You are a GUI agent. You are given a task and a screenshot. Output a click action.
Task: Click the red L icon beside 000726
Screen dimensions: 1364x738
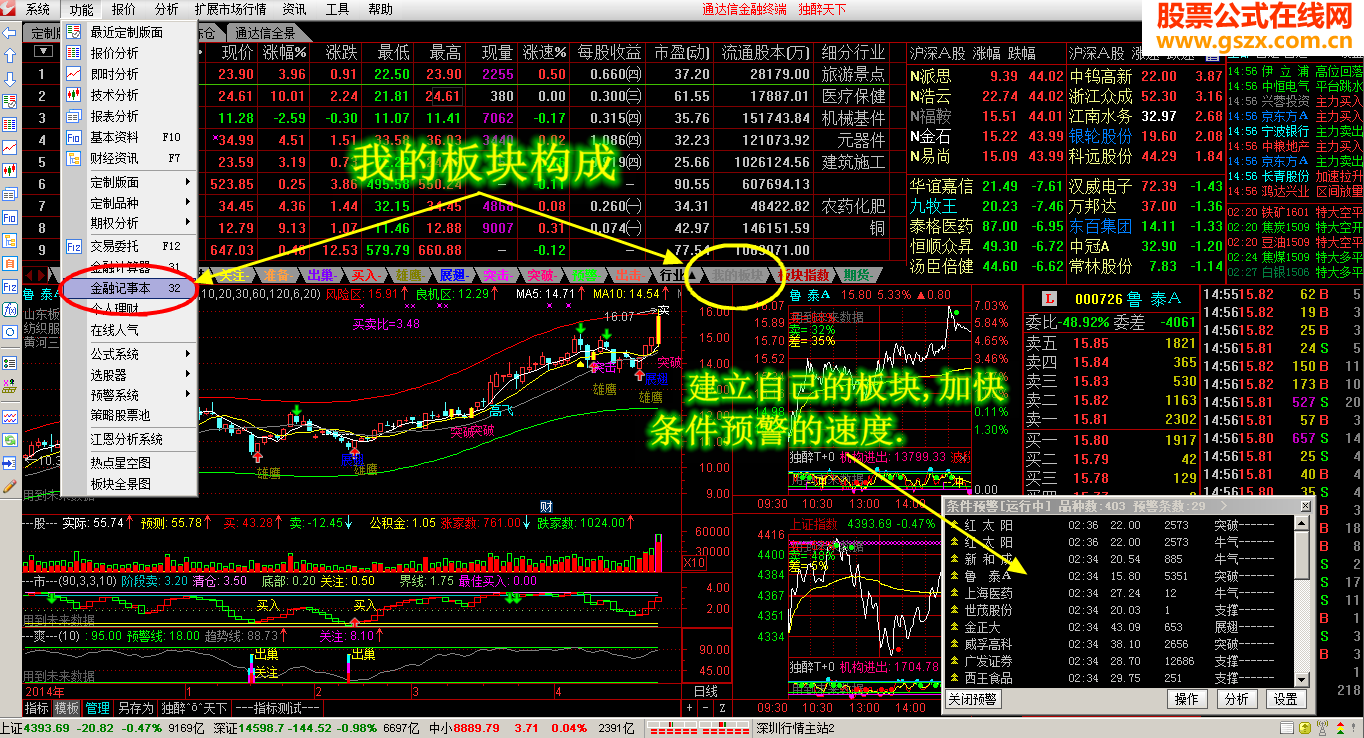click(1049, 298)
